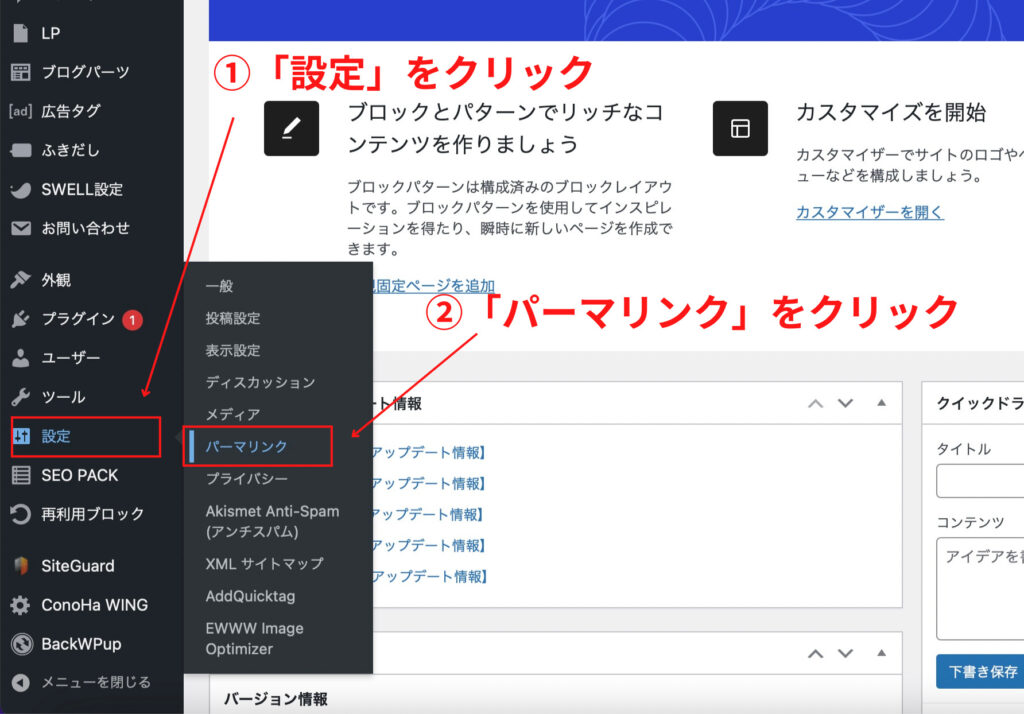Choose ディスカッション in the submenu
The width and height of the screenshot is (1024, 714).
point(261,382)
